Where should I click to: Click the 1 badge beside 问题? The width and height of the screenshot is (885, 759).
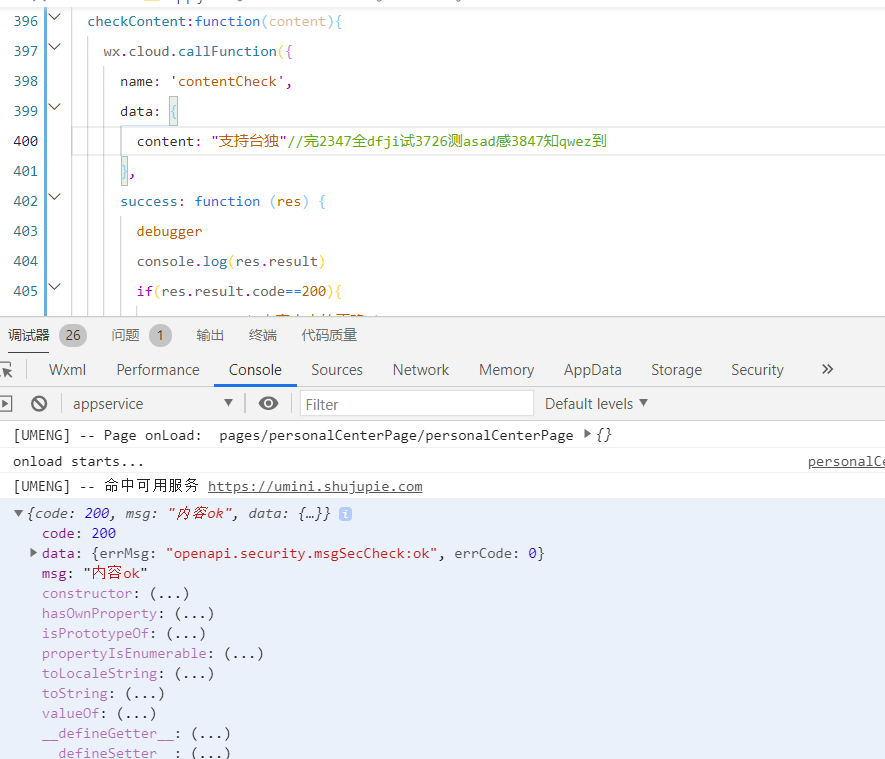(x=160, y=335)
